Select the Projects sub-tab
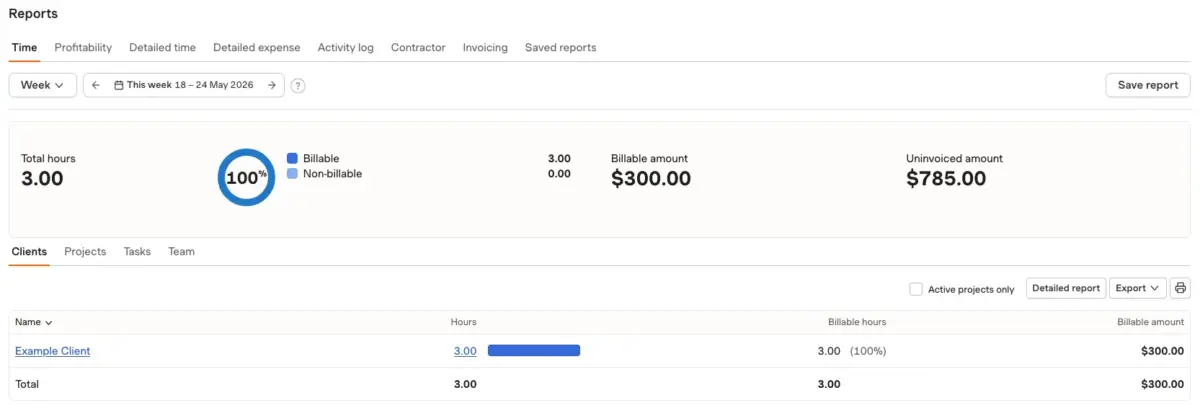This screenshot has height=416, width=1200. (85, 251)
